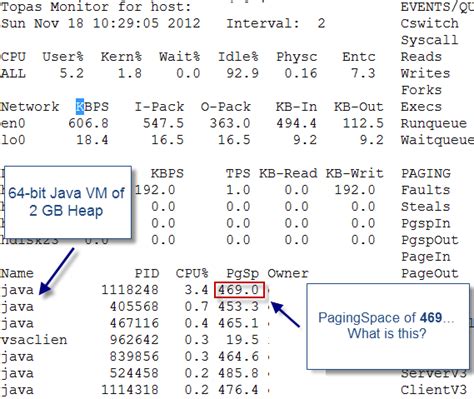Click the PgSp value 485.8

[x=238, y=373]
